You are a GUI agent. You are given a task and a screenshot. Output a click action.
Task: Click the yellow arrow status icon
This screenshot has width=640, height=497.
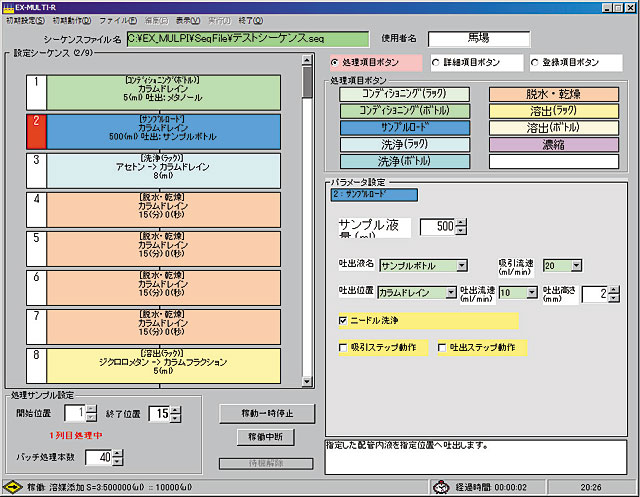click(x=13, y=487)
